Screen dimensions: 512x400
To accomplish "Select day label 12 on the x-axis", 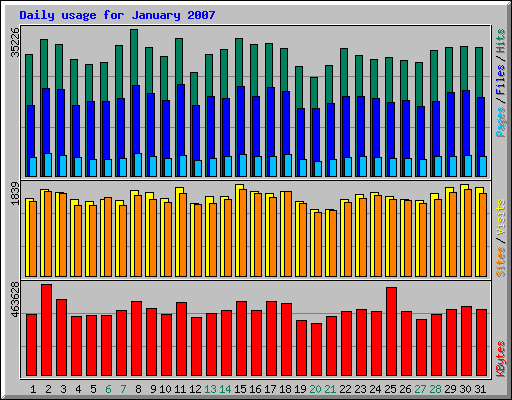I will click(195, 389).
